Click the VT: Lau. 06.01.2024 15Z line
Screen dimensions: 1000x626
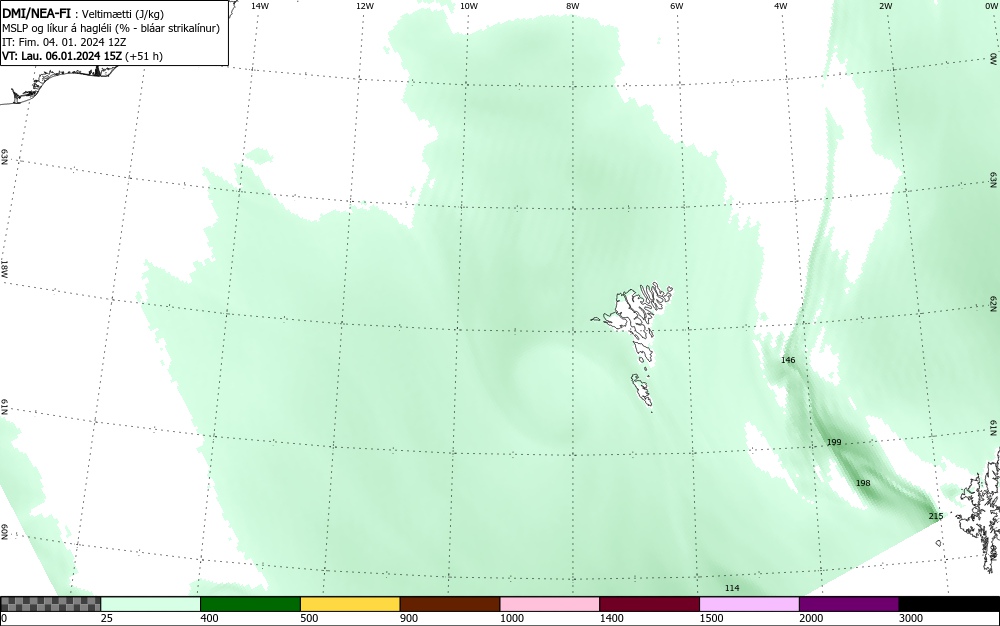(x=82, y=56)
